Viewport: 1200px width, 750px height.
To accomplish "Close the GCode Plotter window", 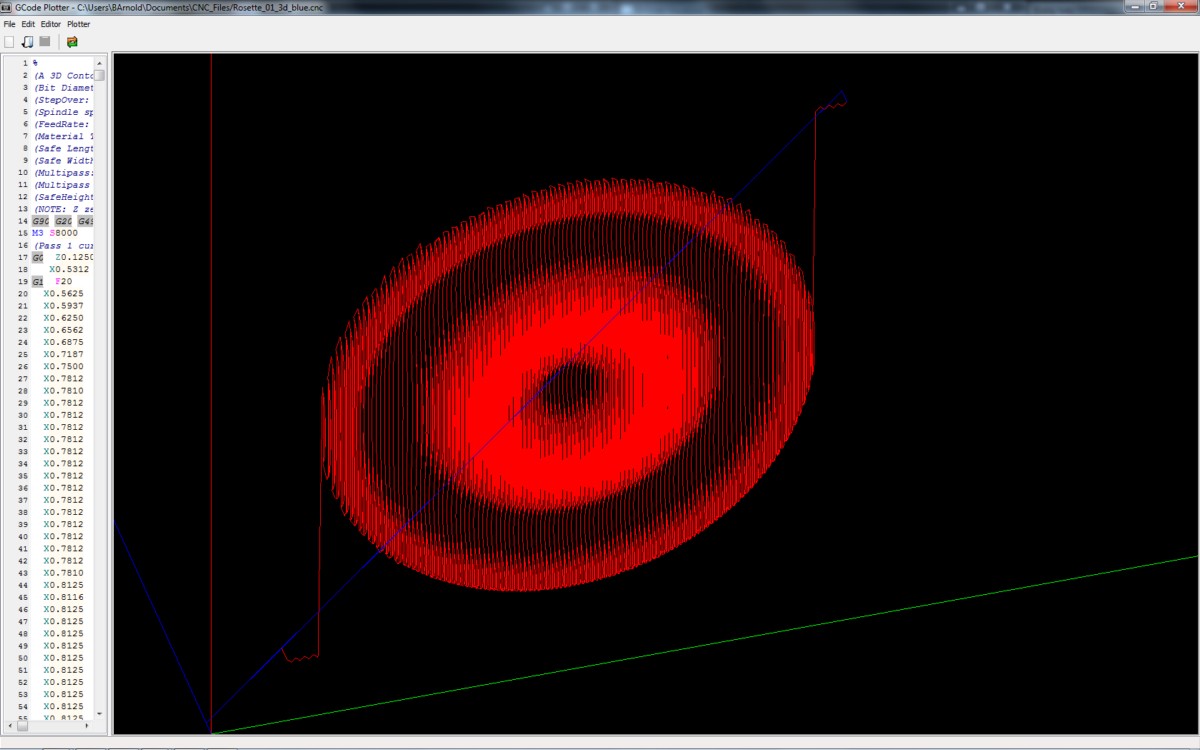I will click(x=1181, y=6).
